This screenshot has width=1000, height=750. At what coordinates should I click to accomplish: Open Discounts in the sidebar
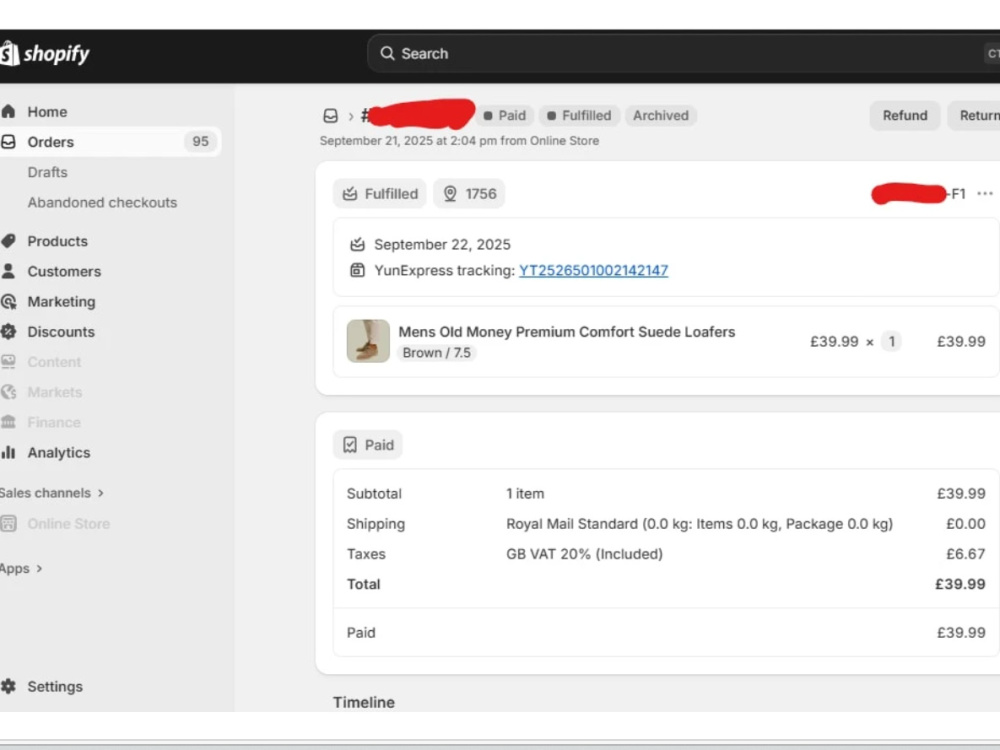coord(61,332)
